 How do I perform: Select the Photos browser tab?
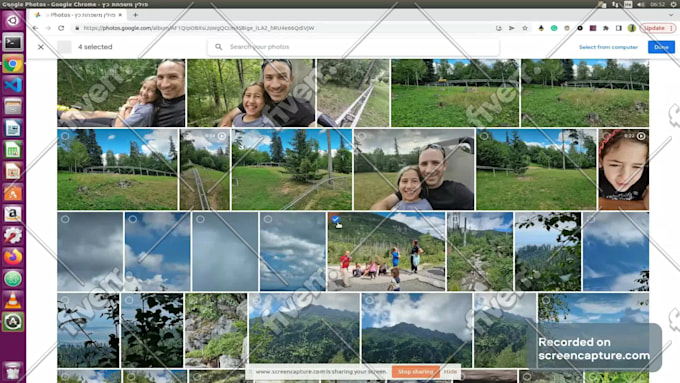point(78,15)
